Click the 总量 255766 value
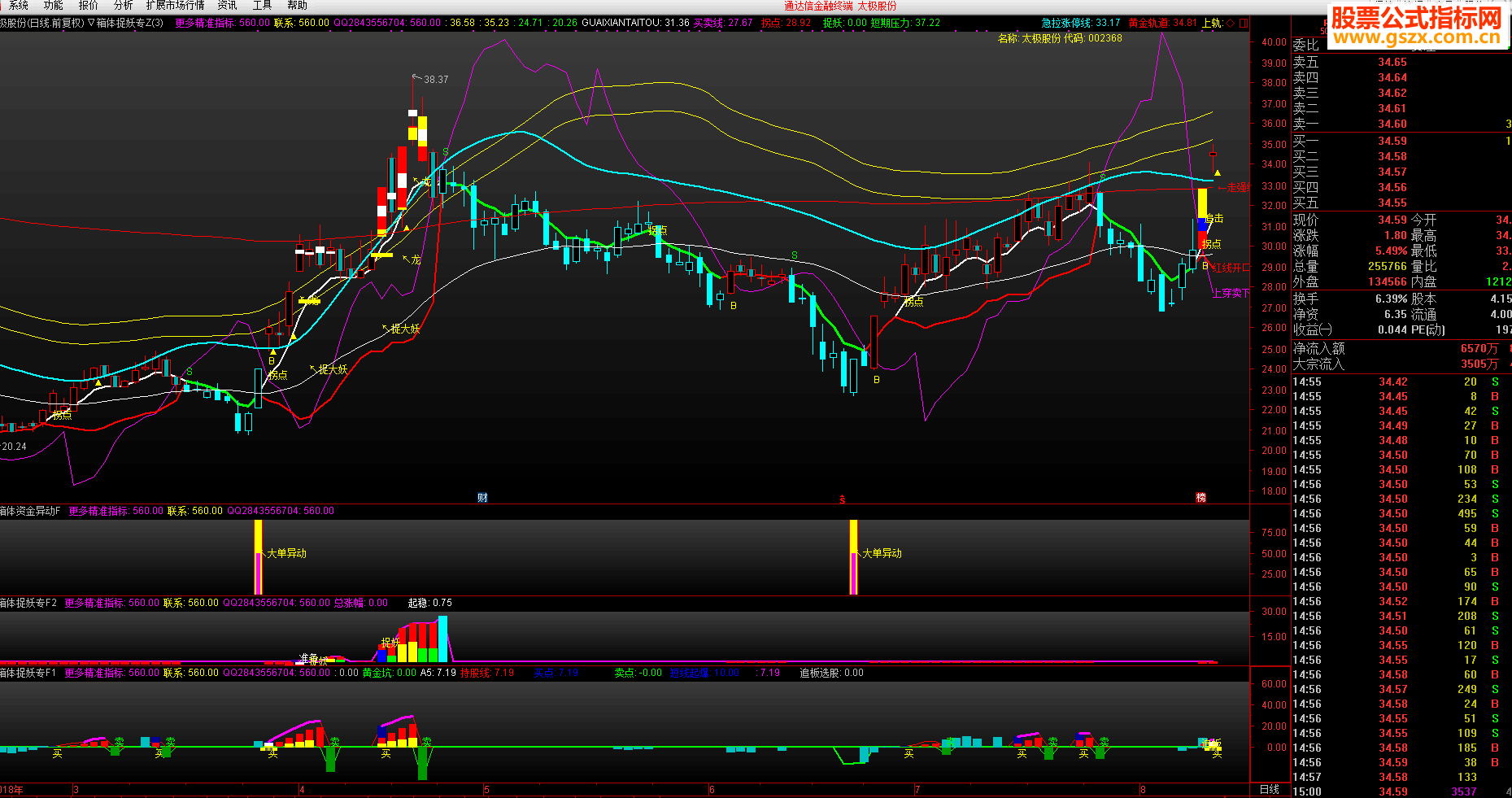The width and height of the screenshot is (1512, 798). (x=1388, y=266)
